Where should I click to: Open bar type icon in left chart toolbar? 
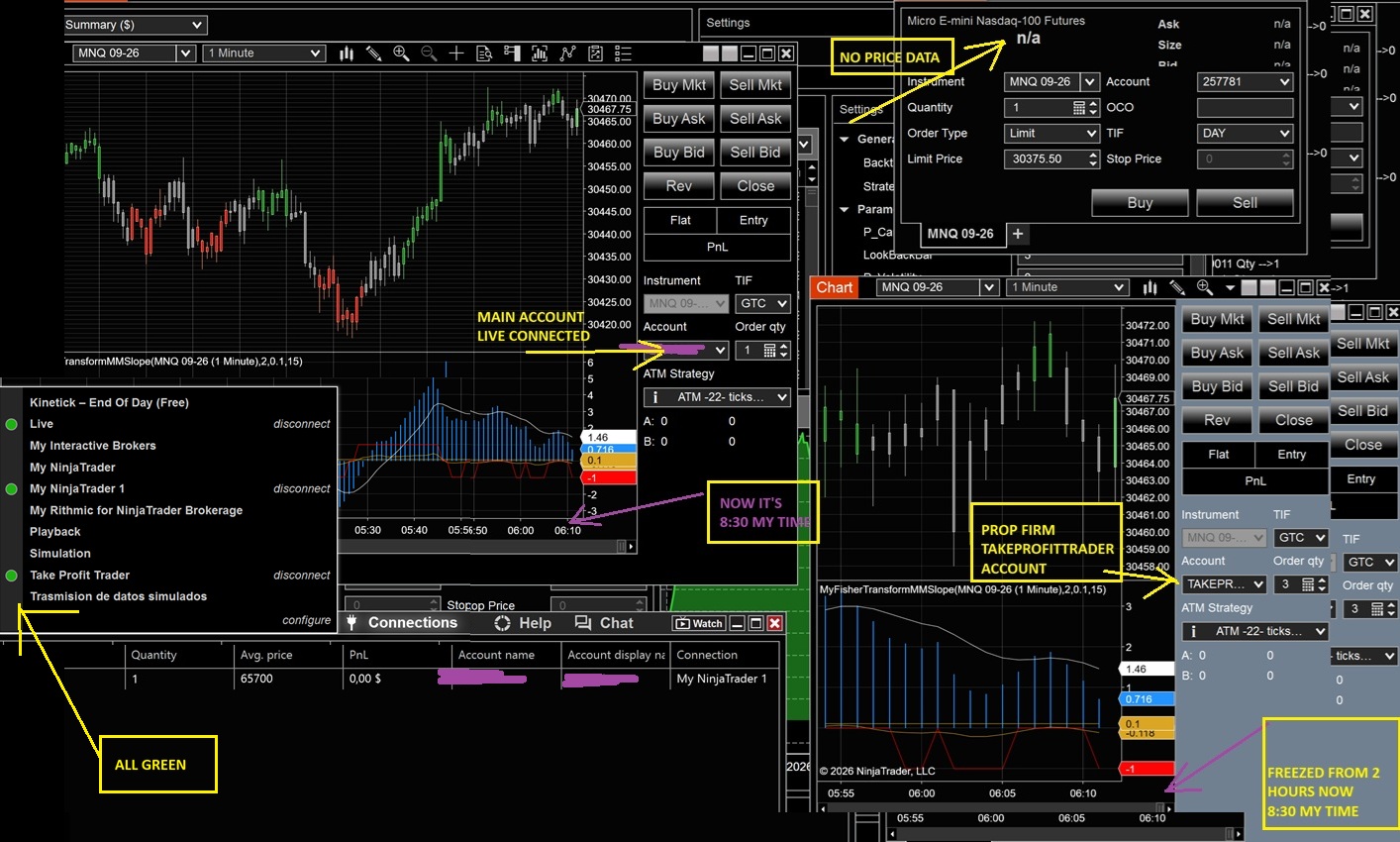[347, 53]
